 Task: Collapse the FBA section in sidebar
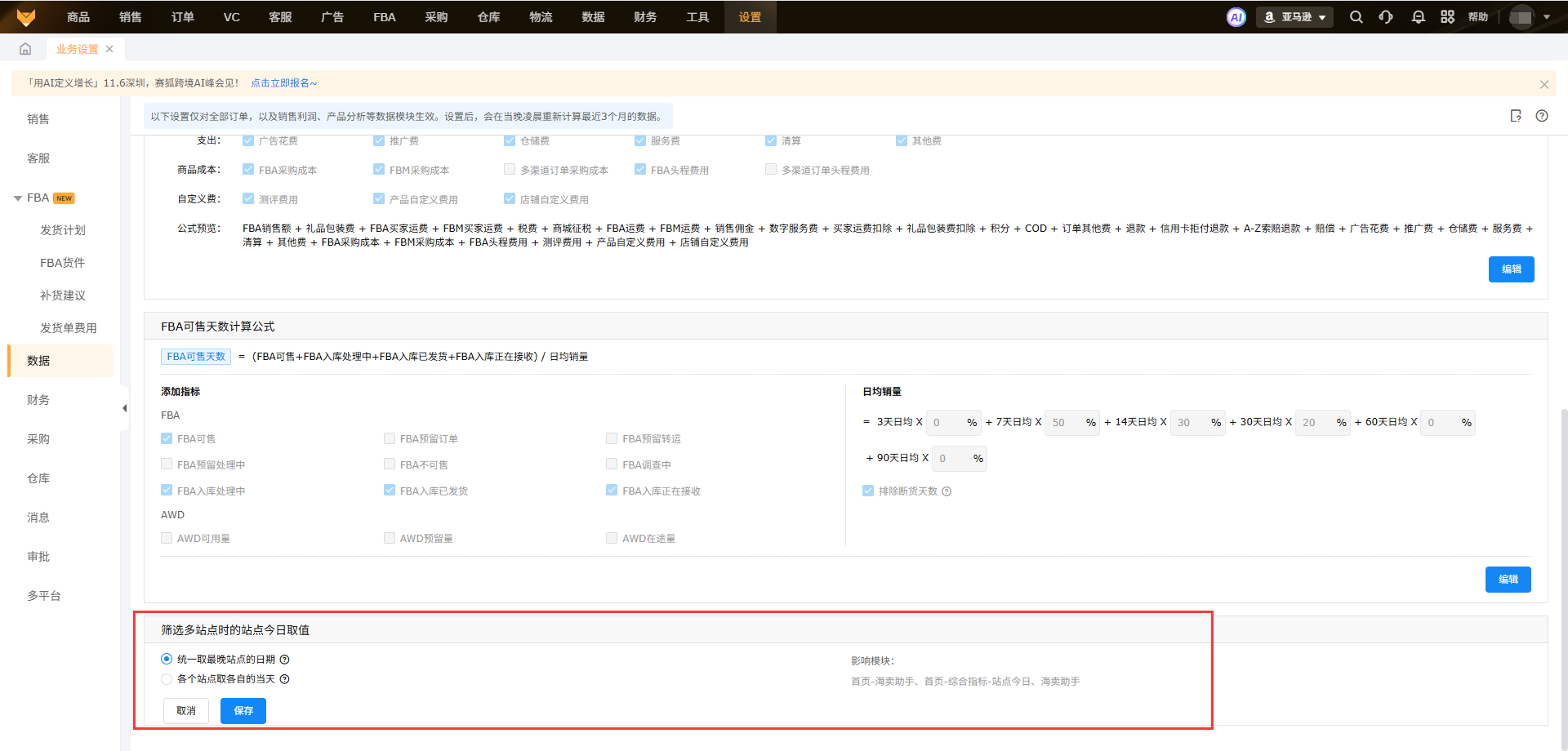18,198
